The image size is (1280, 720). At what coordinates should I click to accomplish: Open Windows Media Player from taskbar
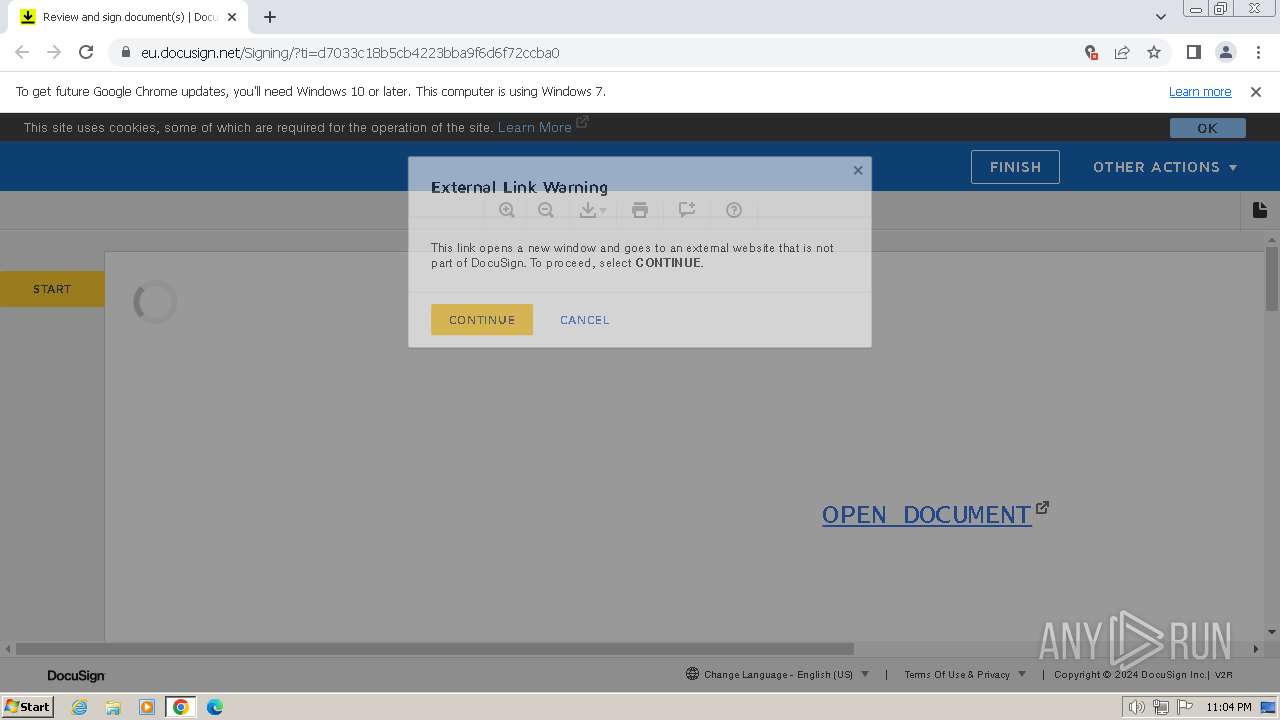tap(147, 707)
